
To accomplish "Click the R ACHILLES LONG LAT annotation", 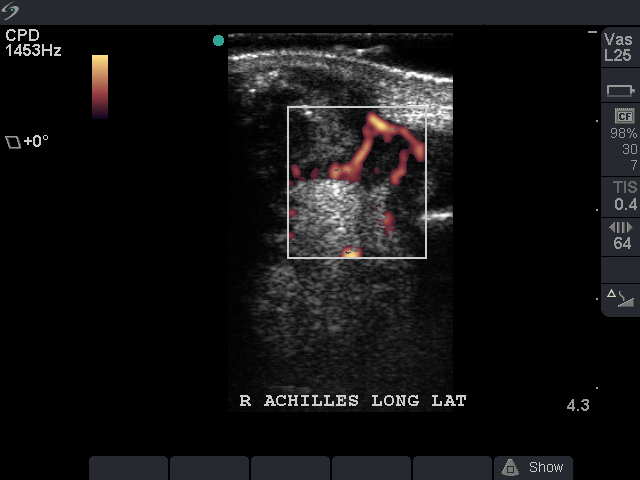I will pyautogui.click(x=353, y=401).
